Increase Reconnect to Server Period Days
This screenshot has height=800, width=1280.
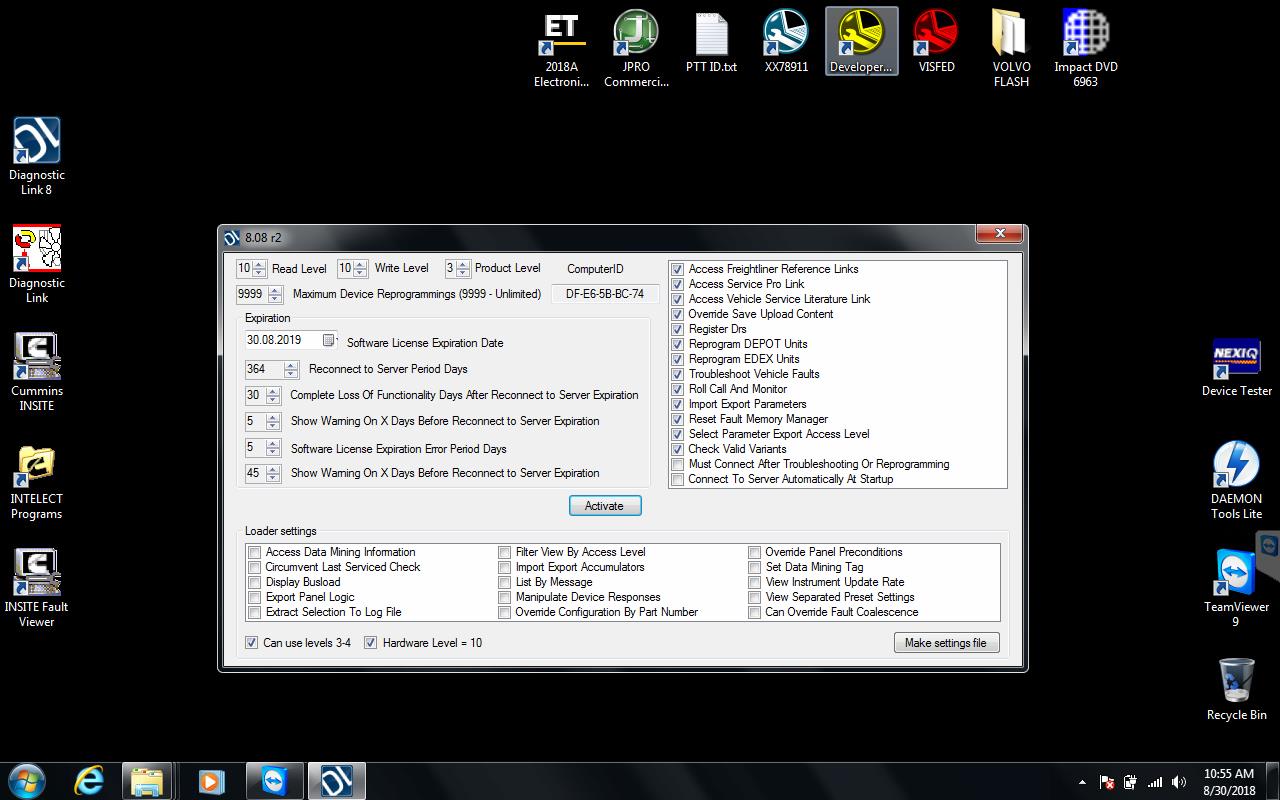click(291, 366)
